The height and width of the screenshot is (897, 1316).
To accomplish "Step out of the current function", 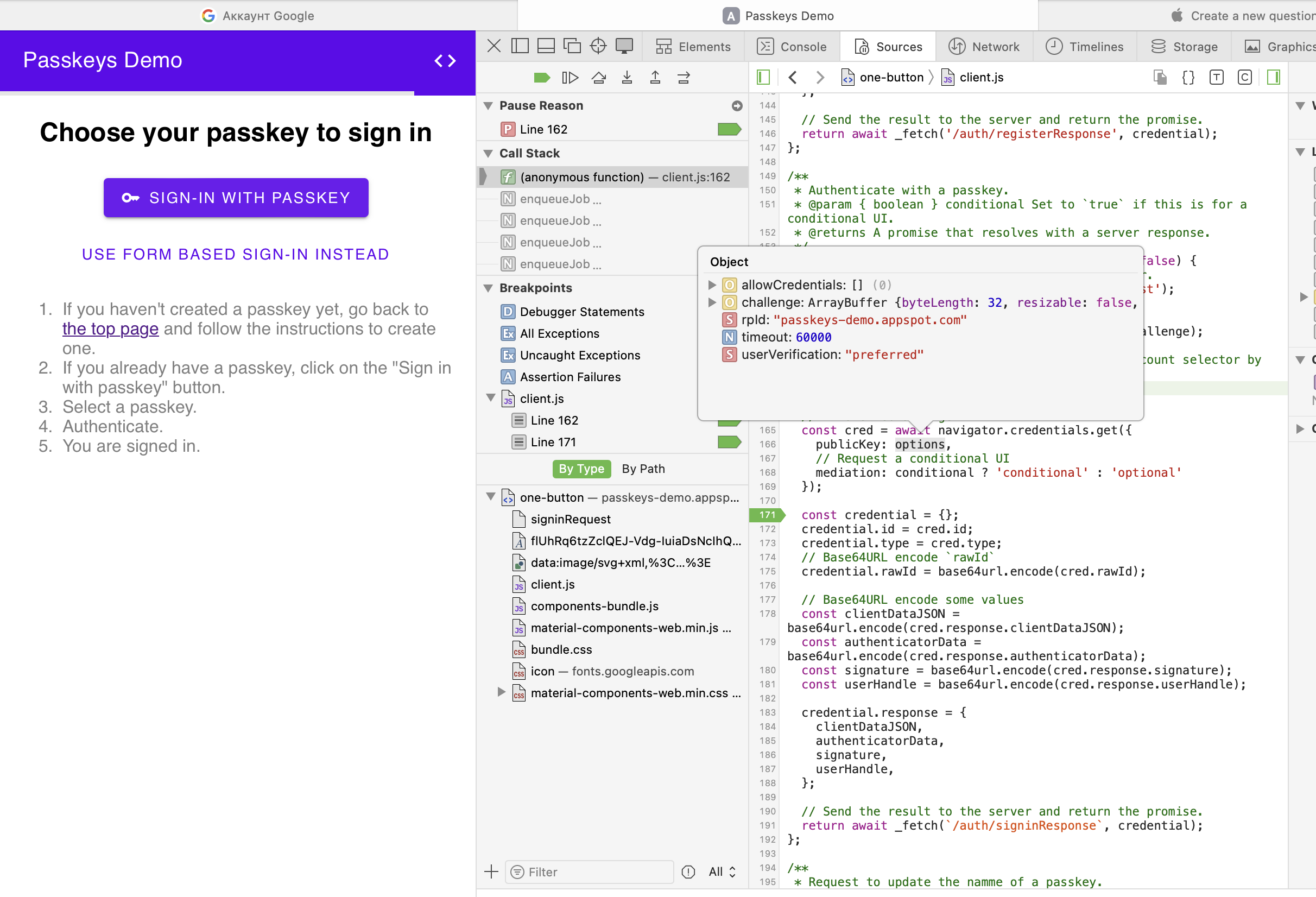I will click(x=655, y=78).
